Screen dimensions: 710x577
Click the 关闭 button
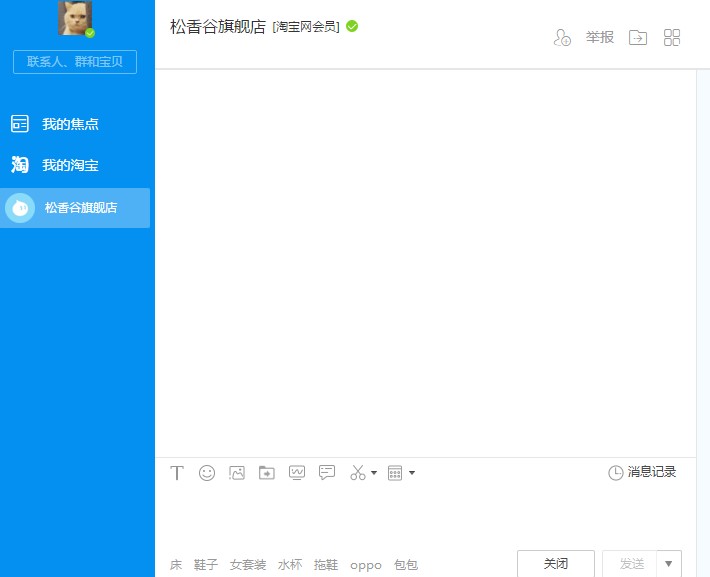556,564
